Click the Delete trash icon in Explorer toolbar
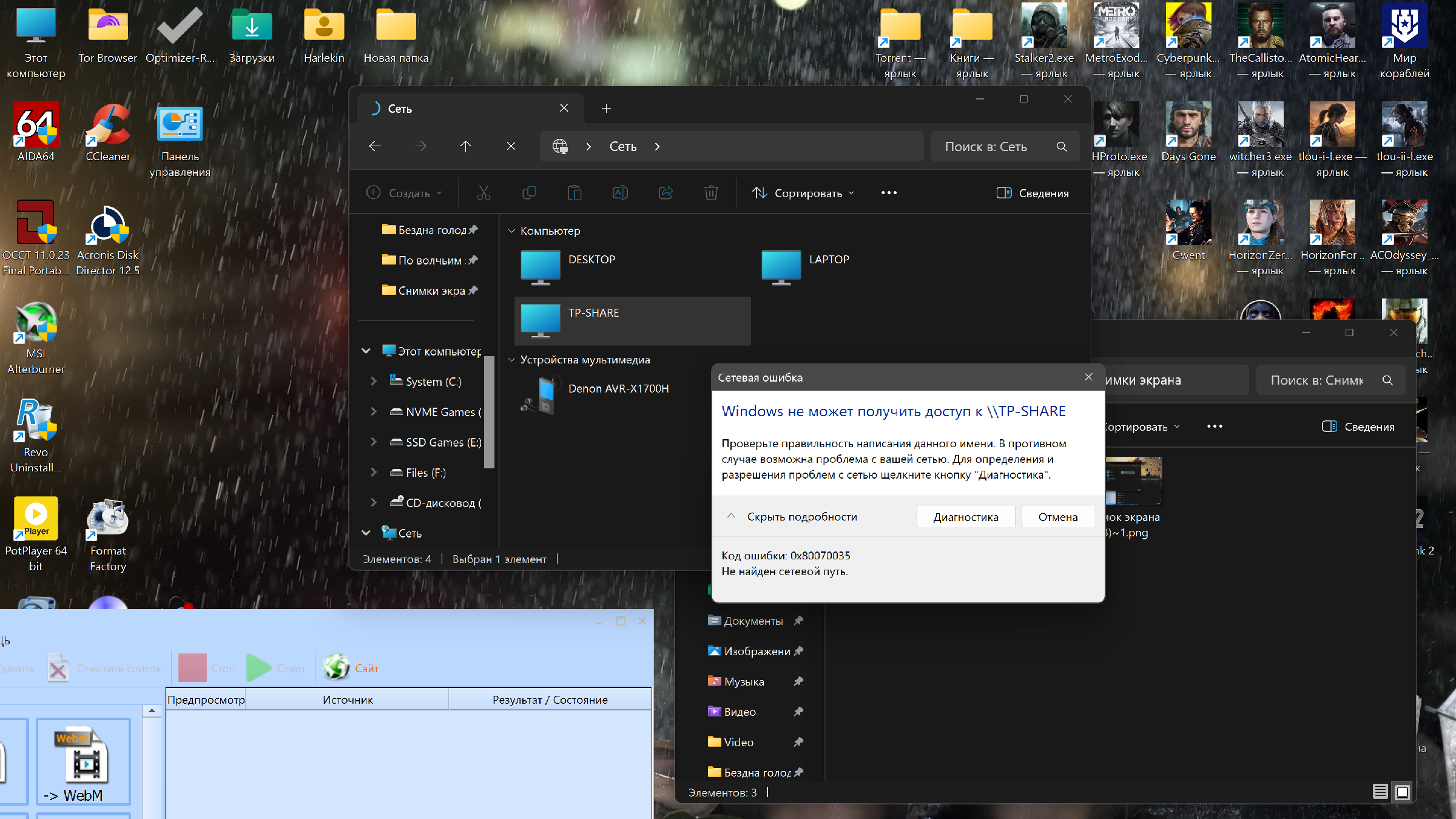 click(x=711, y=193)
